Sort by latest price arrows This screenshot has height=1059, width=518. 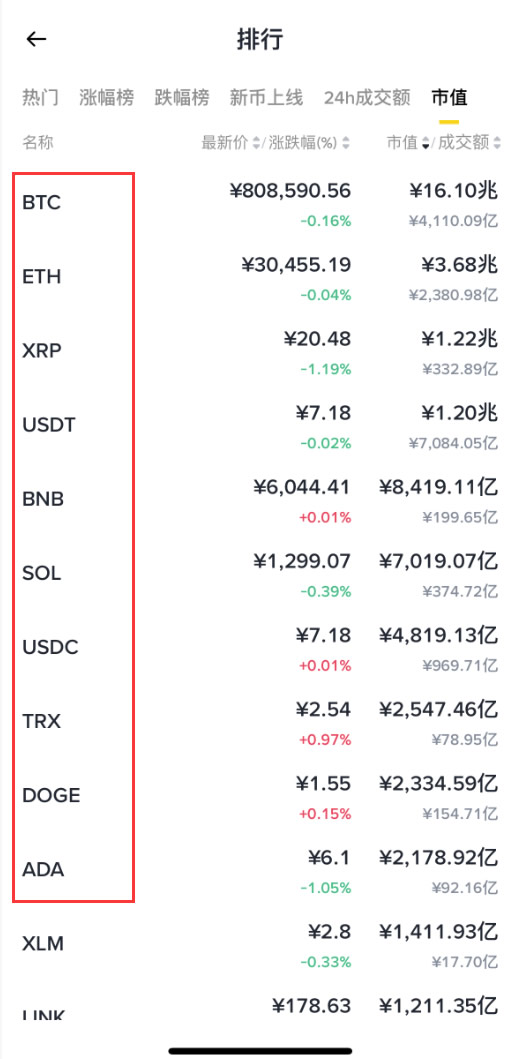coord(256,143)
